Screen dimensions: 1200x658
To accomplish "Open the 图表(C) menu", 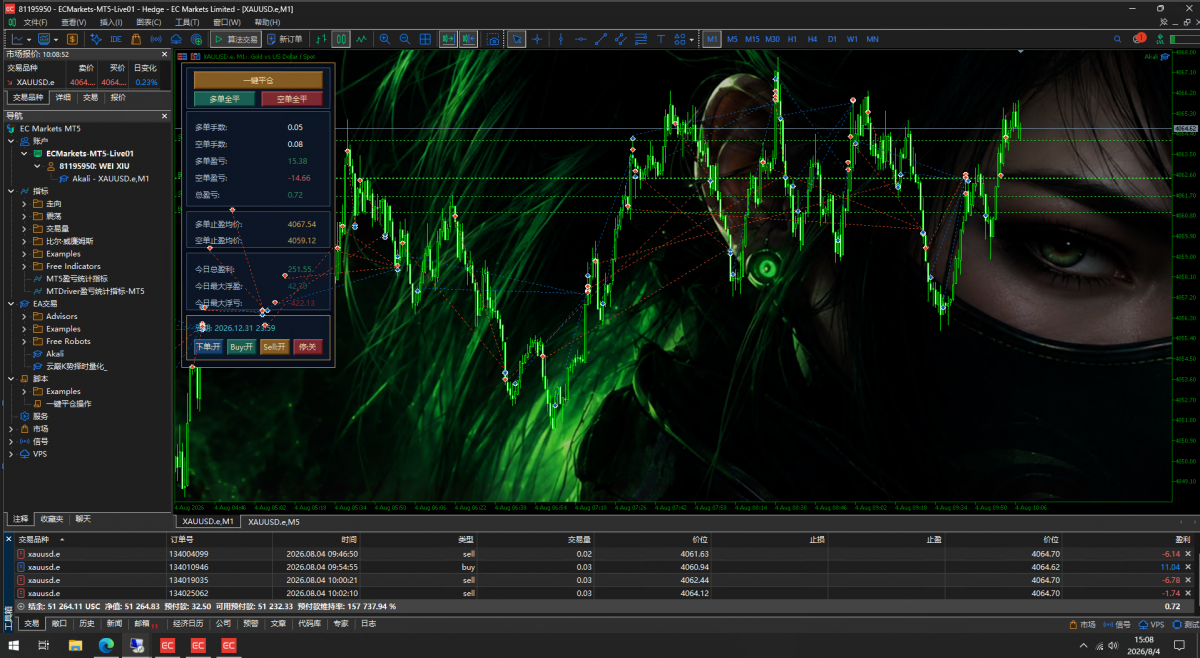I will pyautogui.click(x=149, y=22).
